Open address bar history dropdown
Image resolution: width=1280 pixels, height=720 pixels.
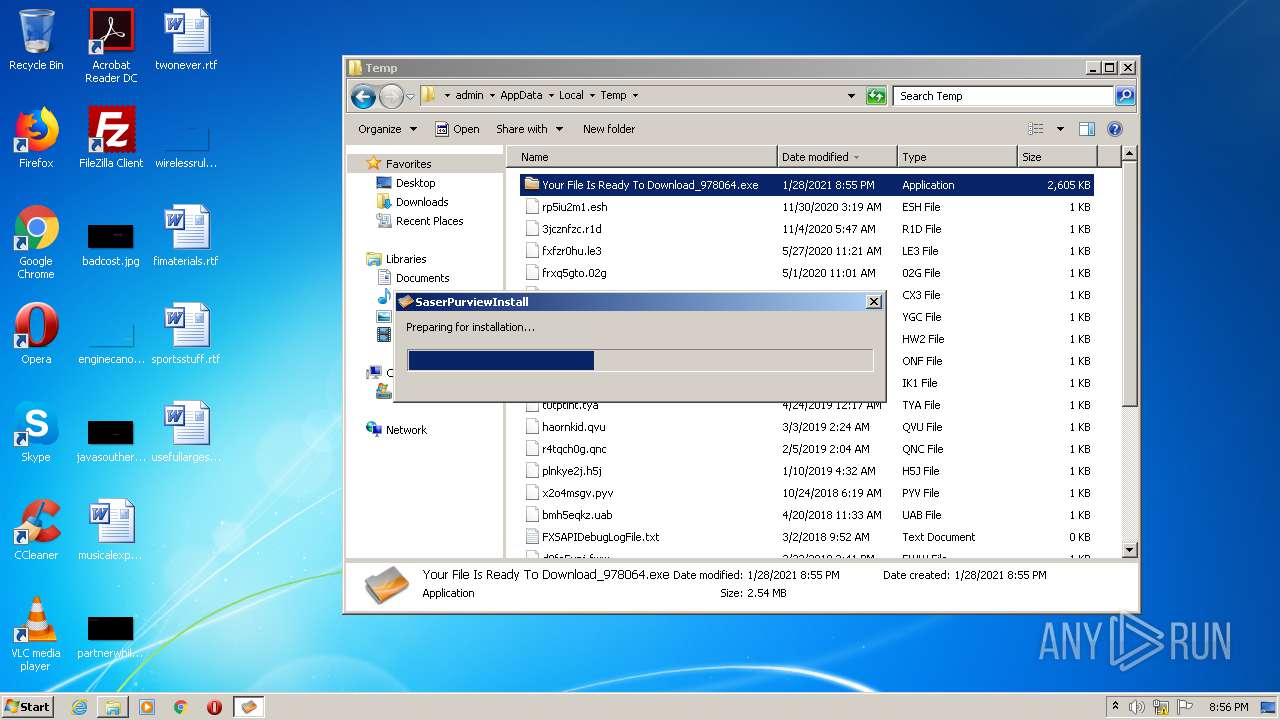pyautogui.click(x=851, y=96)
